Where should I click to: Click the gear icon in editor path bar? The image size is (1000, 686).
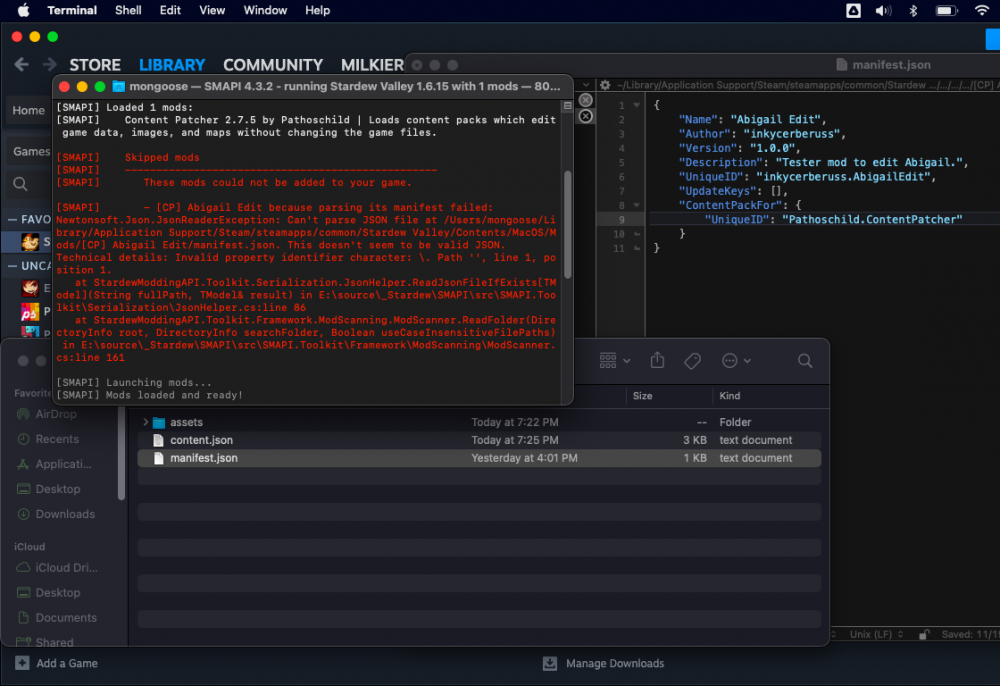point(604,86)
